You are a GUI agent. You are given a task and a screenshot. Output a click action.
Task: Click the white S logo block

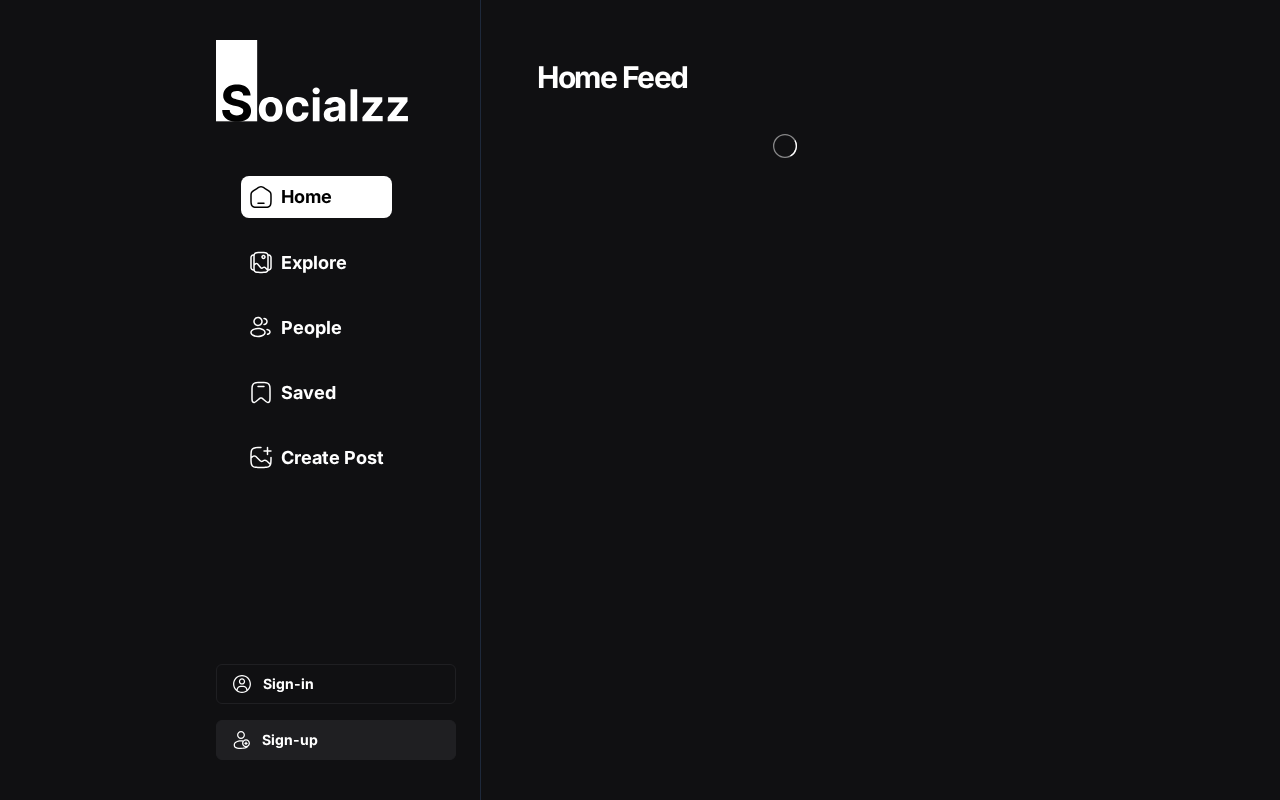236,81
